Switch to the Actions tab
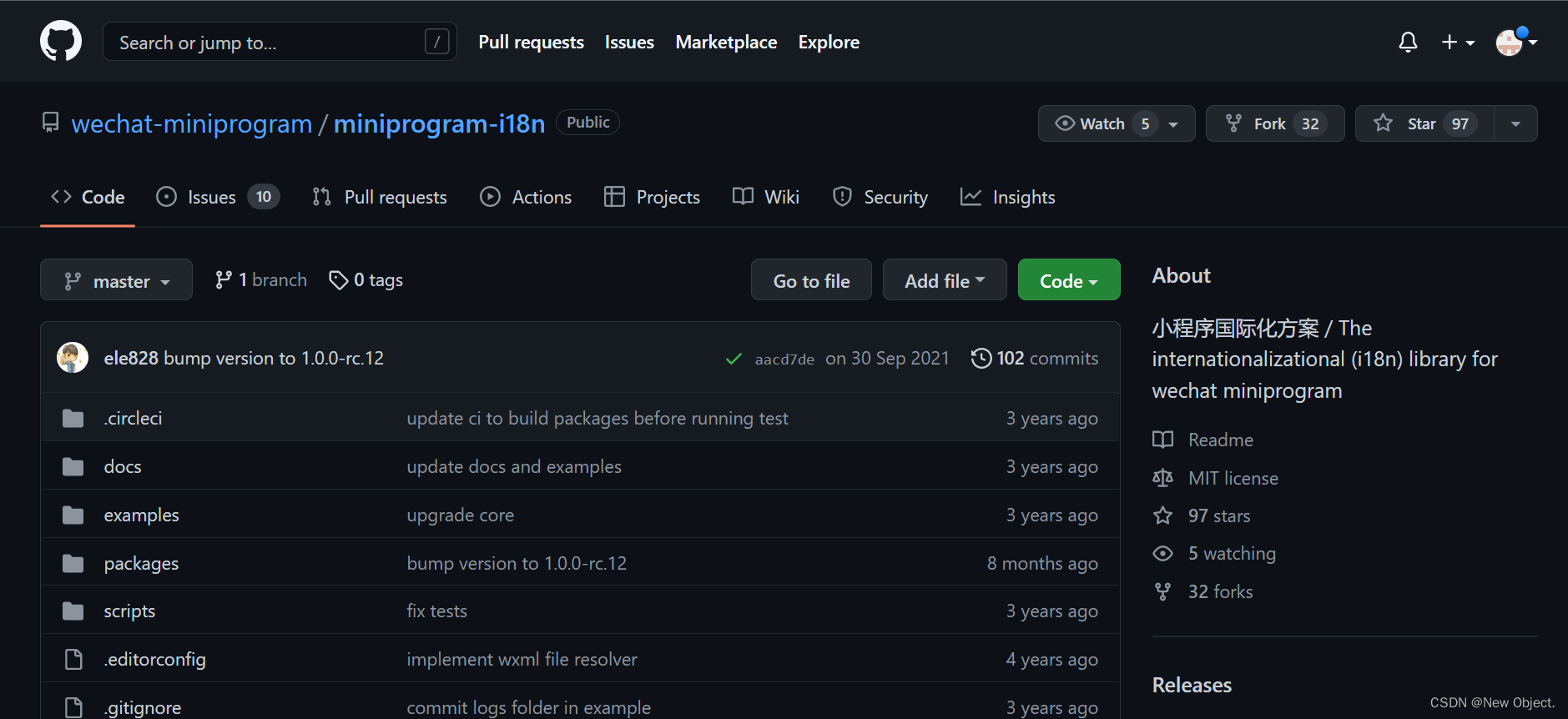The width and height of the screenshot is (1568, 719). coord(526,197)
